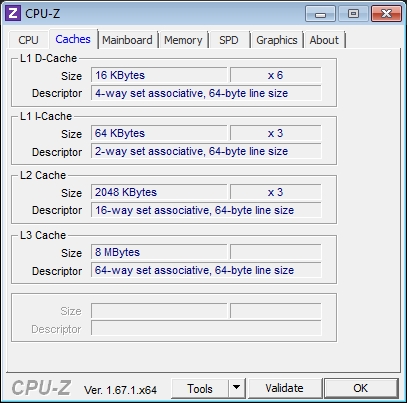This screenshot has width=407, height=403.
Task: Open the Mainboard tab
Action: [x=127, y=40]
